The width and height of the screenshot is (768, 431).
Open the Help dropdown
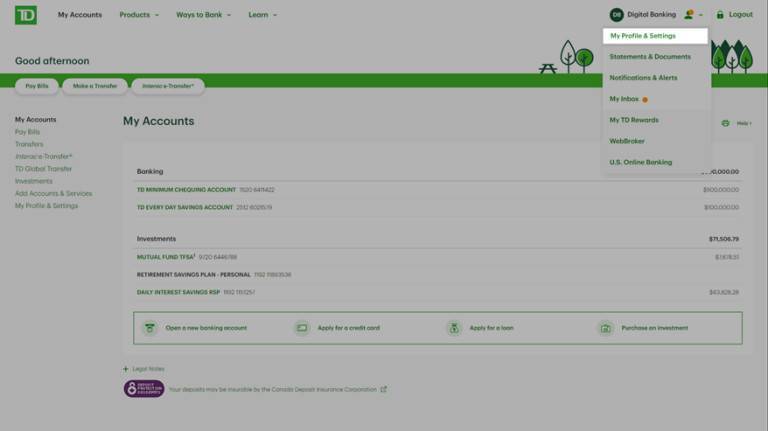744,123
